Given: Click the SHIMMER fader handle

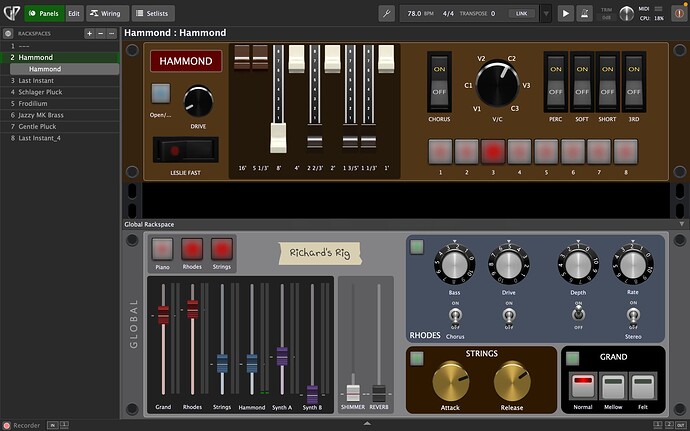Looking at the screenshot, I should pyautogui.click(x=353, y=393).
